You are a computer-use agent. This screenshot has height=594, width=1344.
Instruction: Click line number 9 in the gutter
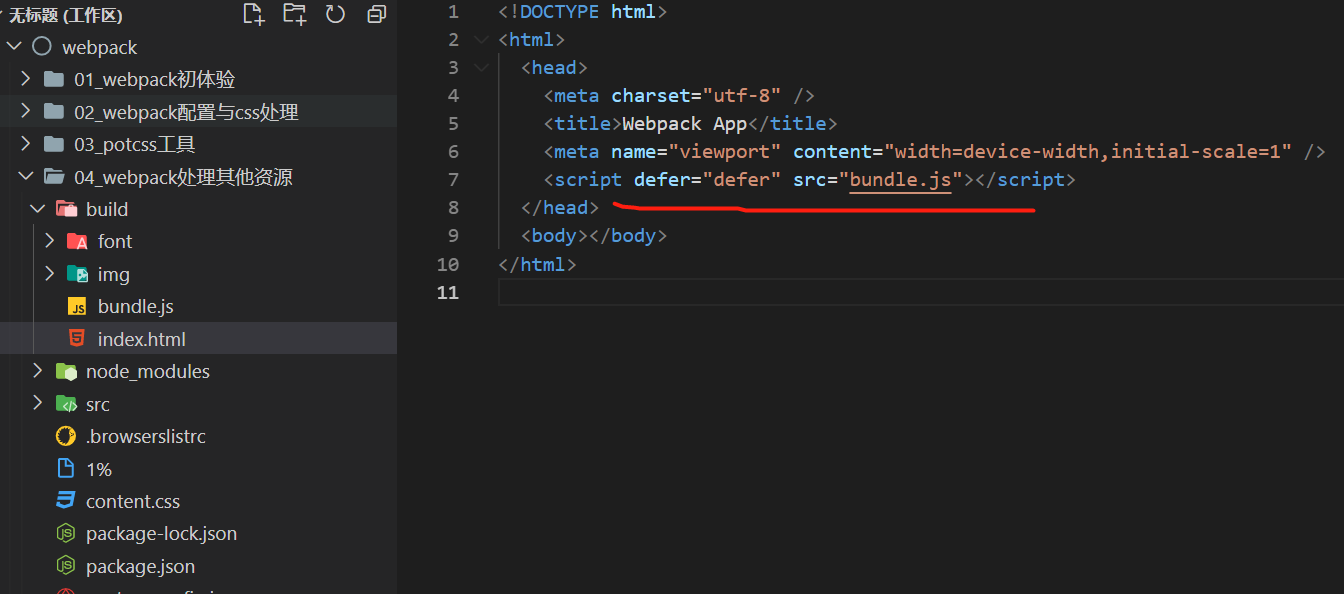(453, 236)
